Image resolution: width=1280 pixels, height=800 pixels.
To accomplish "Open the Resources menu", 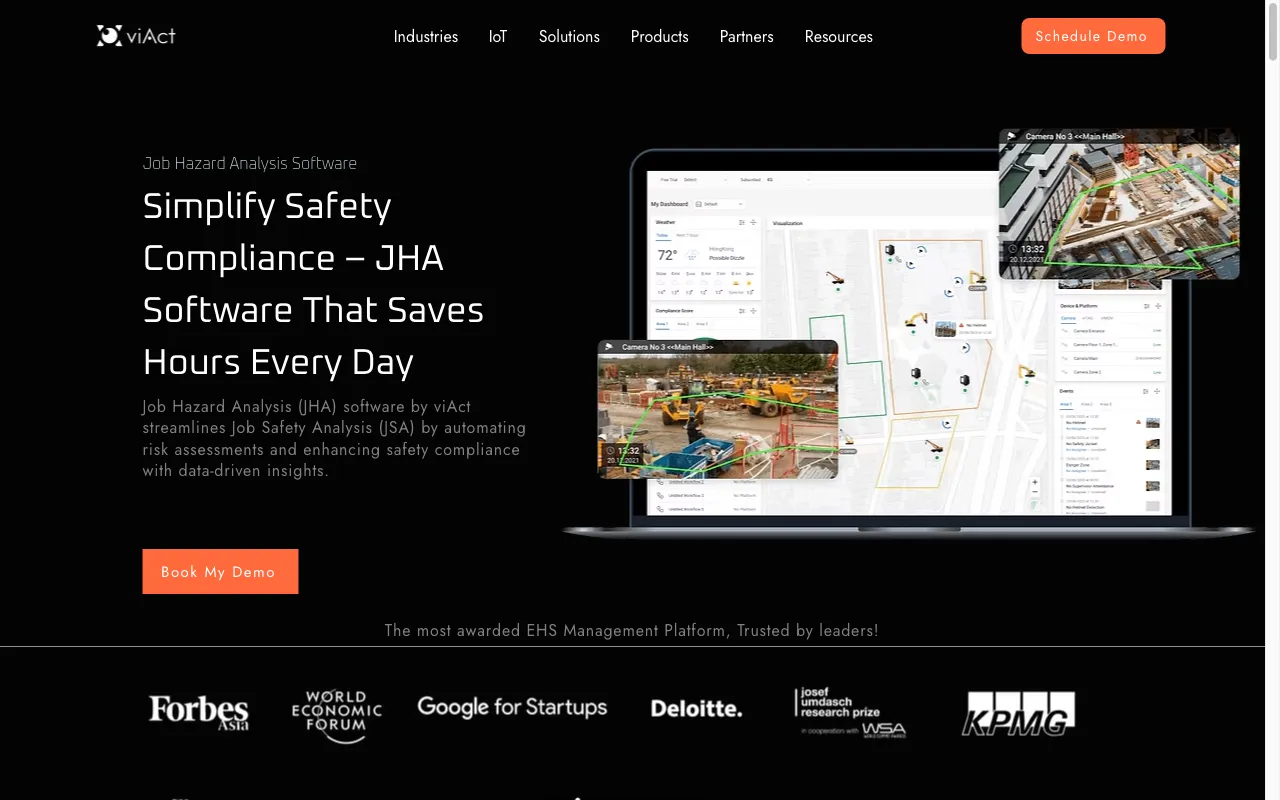I will (x=839, y=37).
